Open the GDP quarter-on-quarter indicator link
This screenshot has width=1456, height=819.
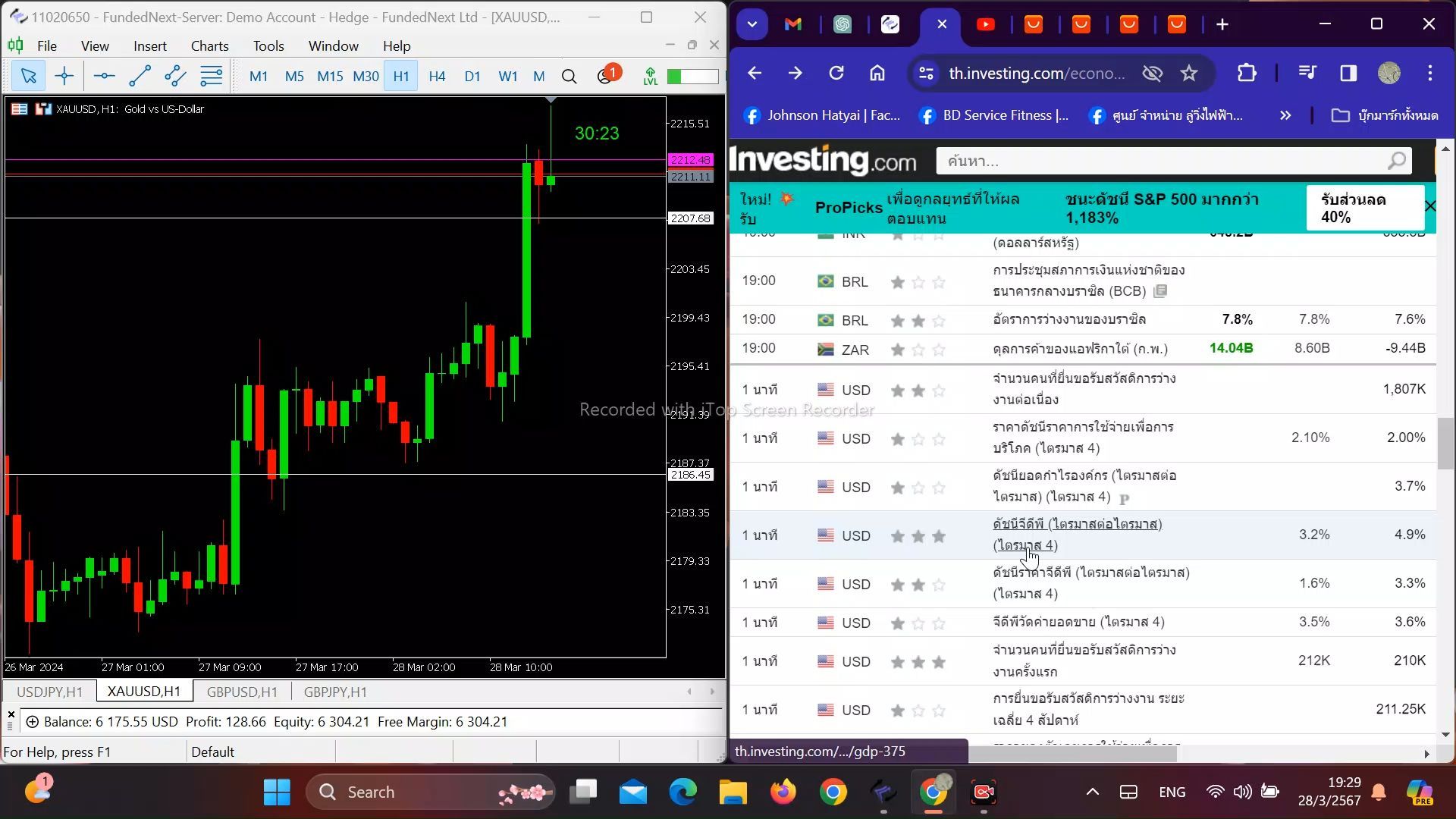coord(1078,535)
